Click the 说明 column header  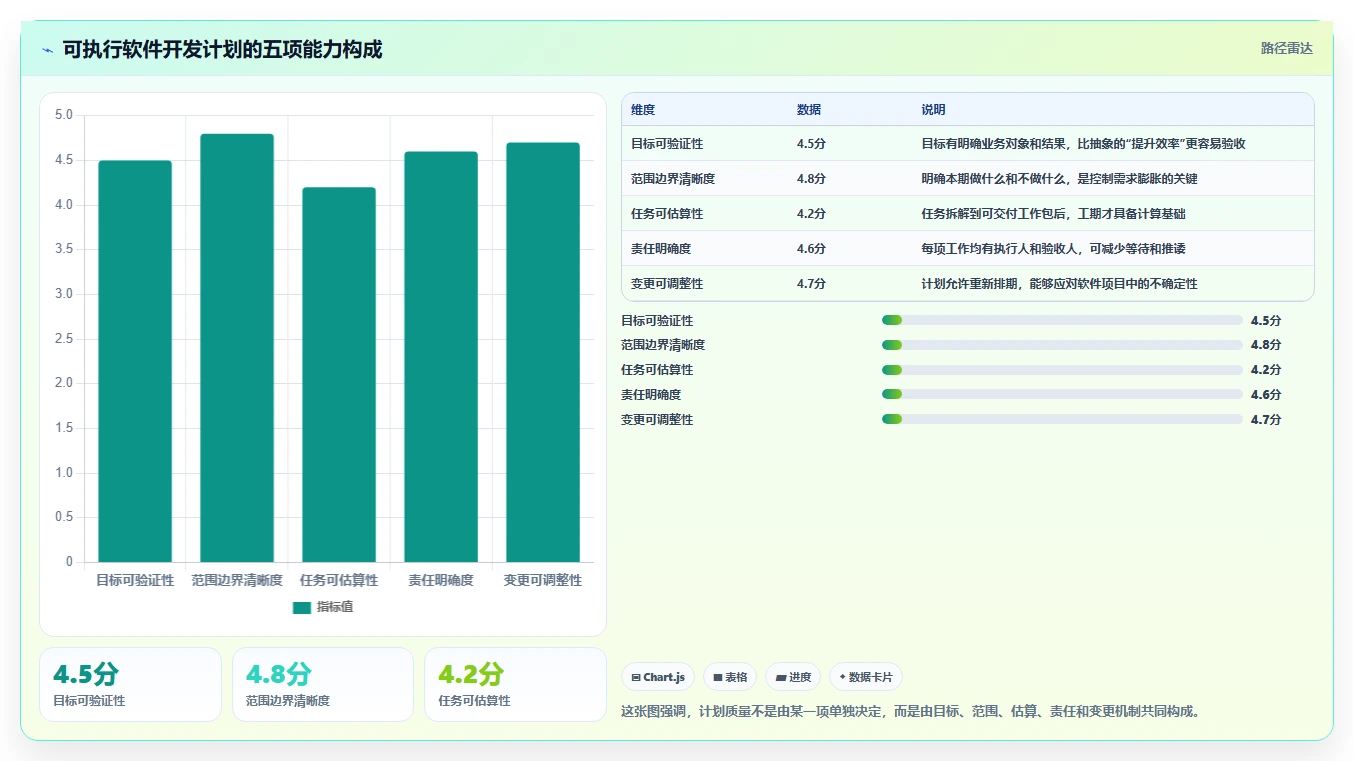click(x=933, y=110)
